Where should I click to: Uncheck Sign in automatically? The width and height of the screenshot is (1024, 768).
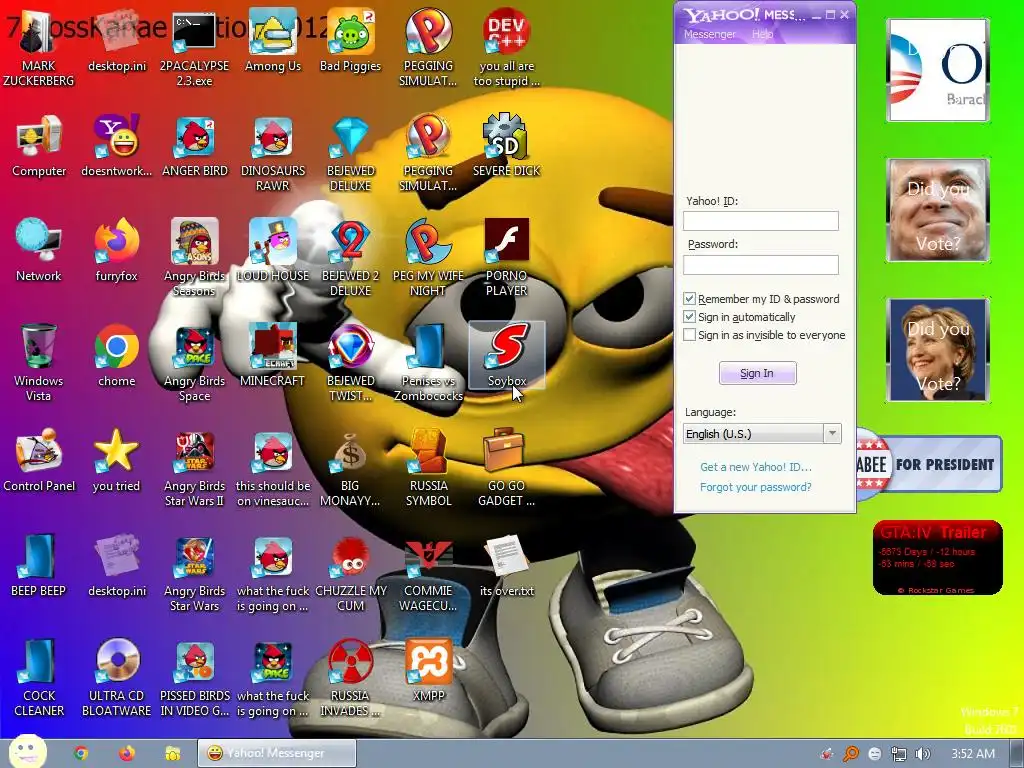(689, 317)
